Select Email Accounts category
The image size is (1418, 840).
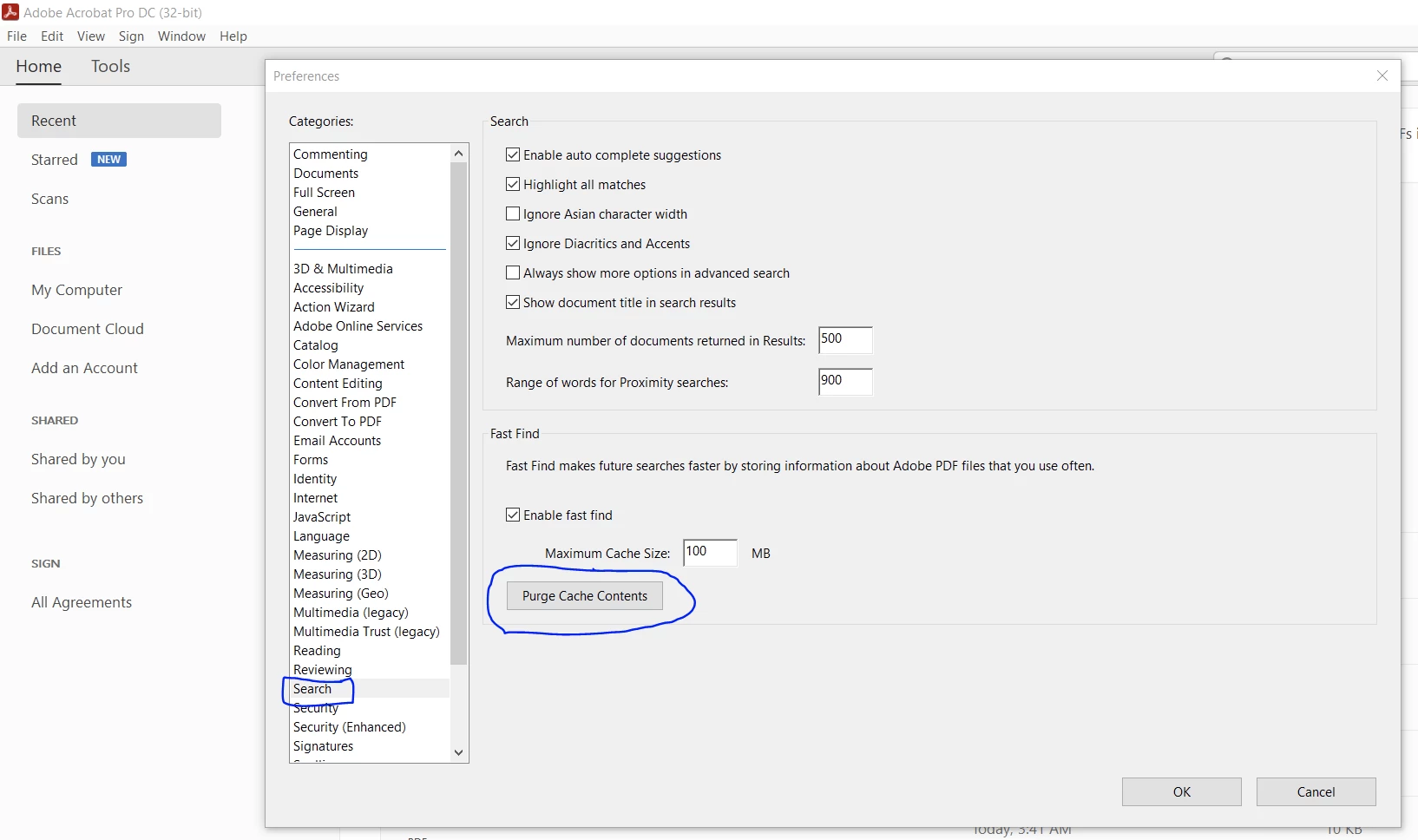(337, 441)
